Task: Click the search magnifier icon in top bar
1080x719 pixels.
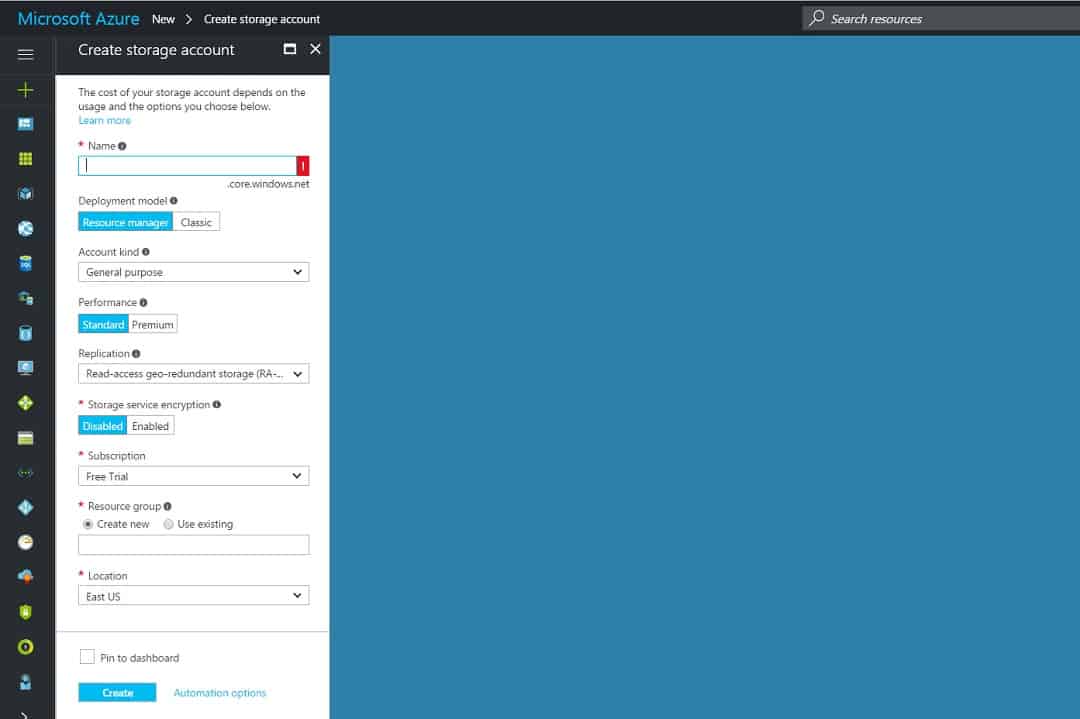Action: point(816,18)
